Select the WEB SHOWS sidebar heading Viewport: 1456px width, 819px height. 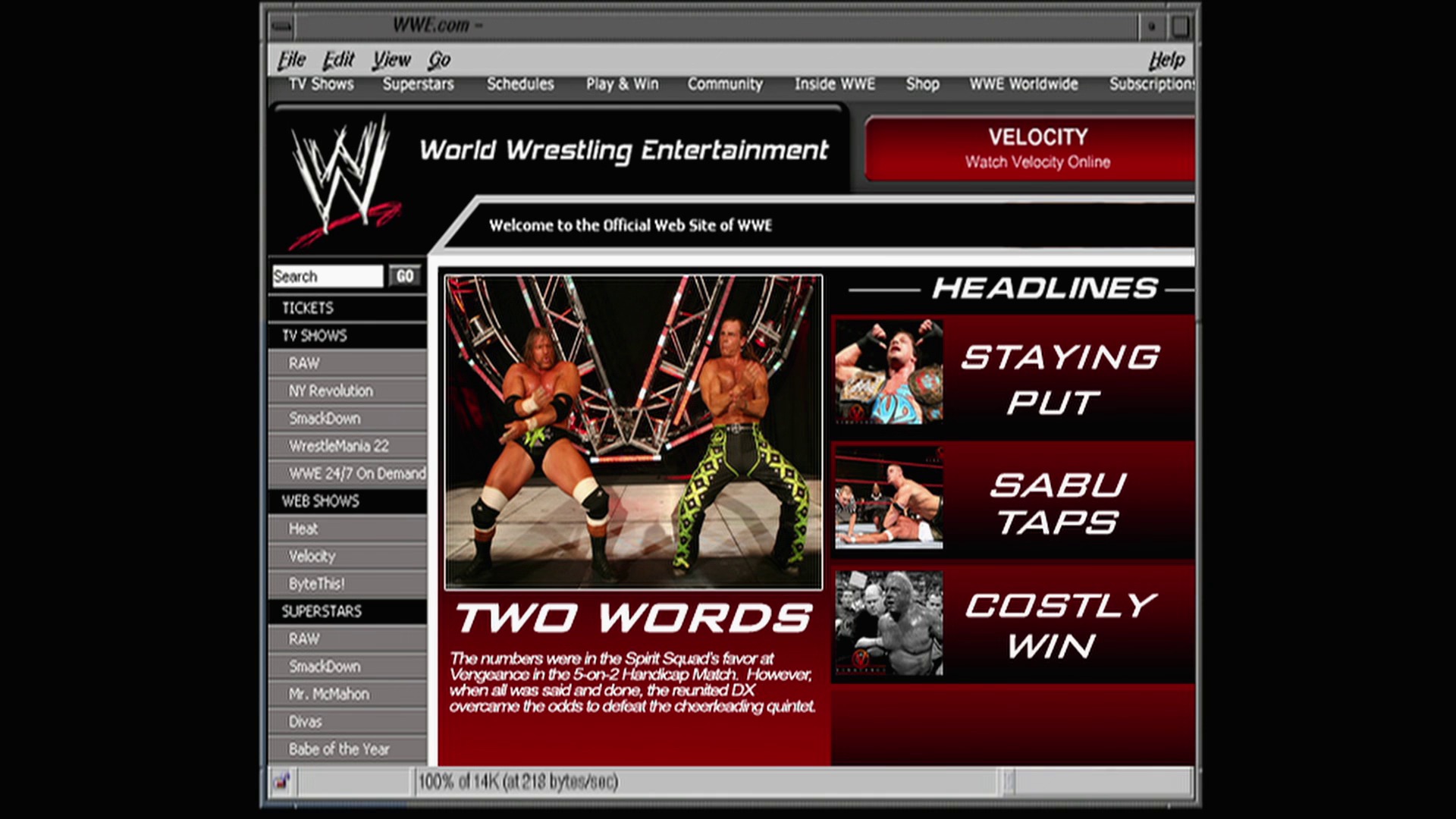(347, 500)
